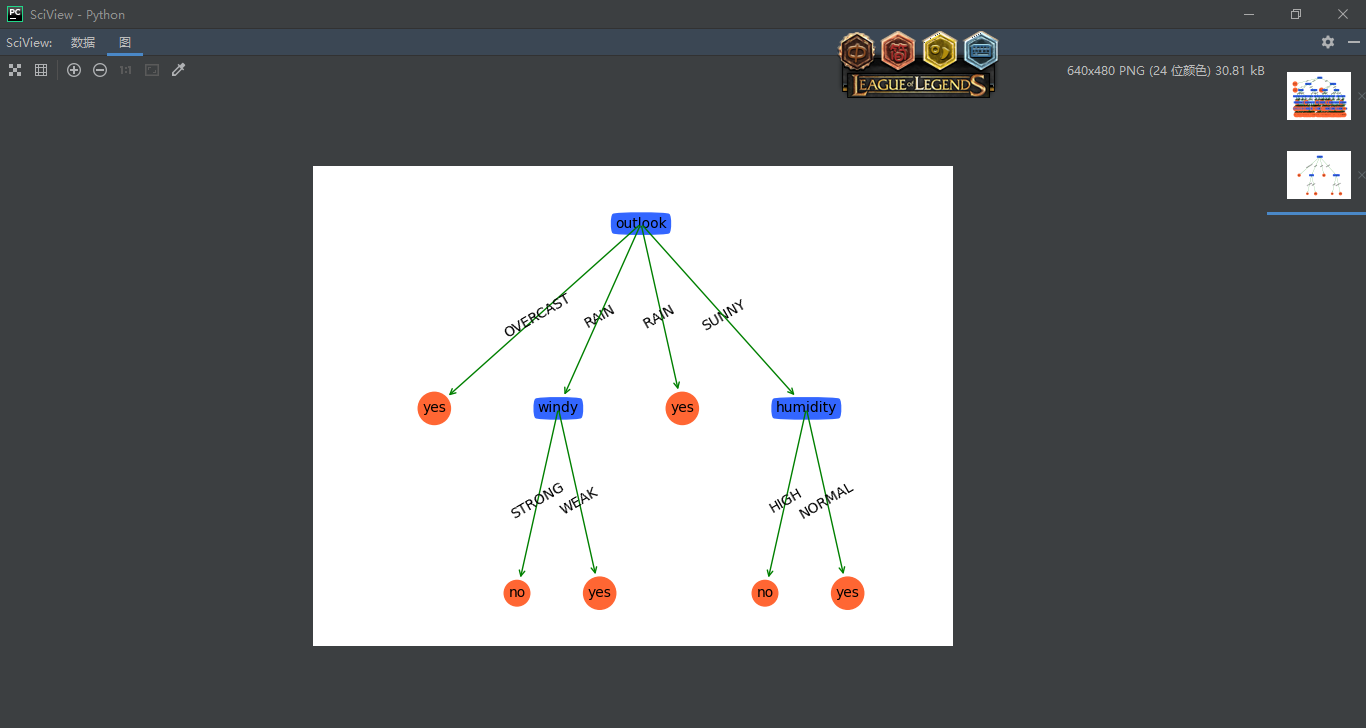Close the second plot thumbnail
Image resolution: width=1366 pixels, height=728 pixels.
coord(1361,175)
